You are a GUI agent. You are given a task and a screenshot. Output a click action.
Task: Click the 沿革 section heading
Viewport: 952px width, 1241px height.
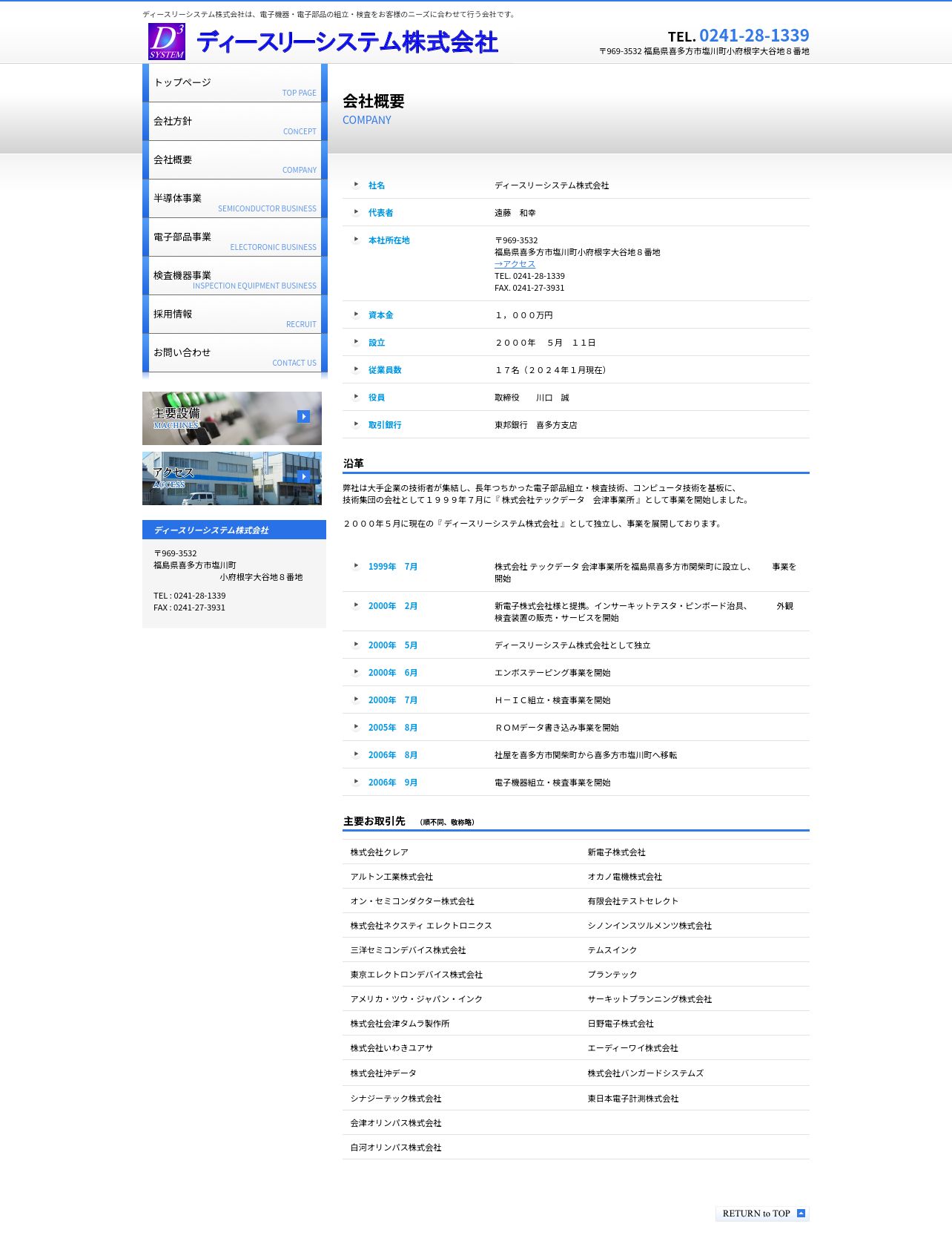coord(354,464)
